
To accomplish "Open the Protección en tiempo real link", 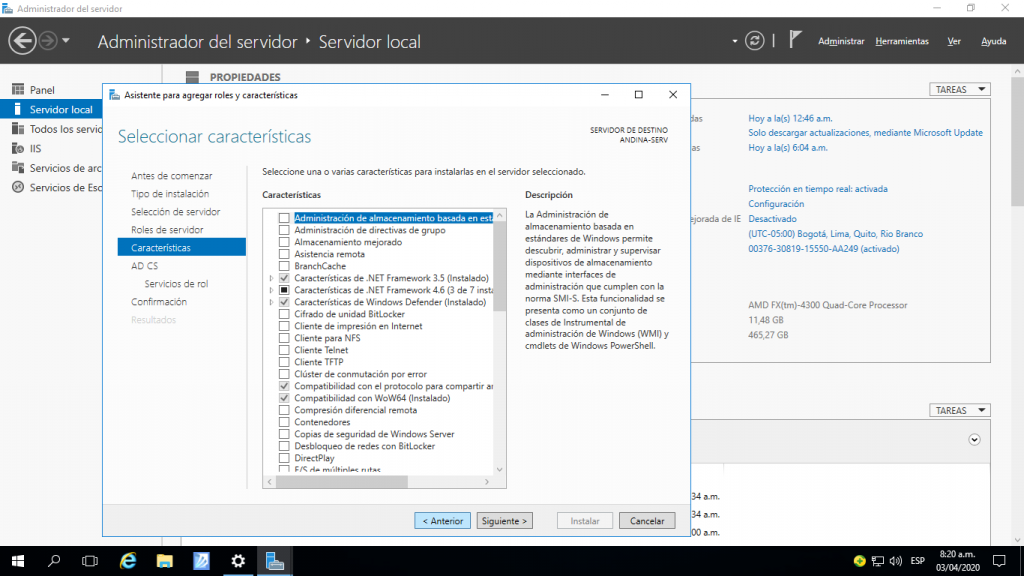I will click(x=818, y=189).
